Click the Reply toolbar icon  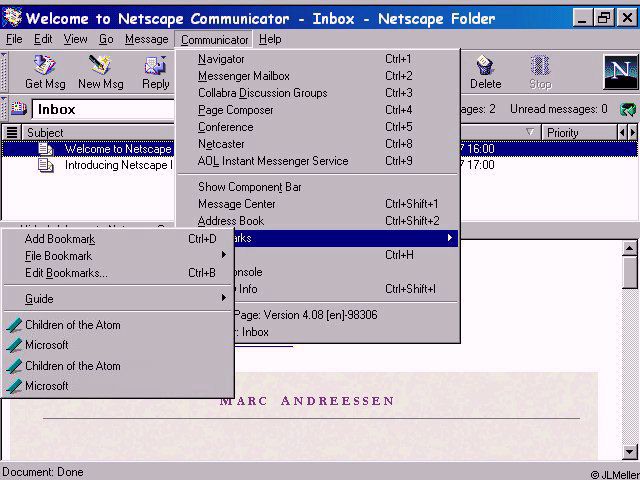pyautogui.click(x=155, y=65)
